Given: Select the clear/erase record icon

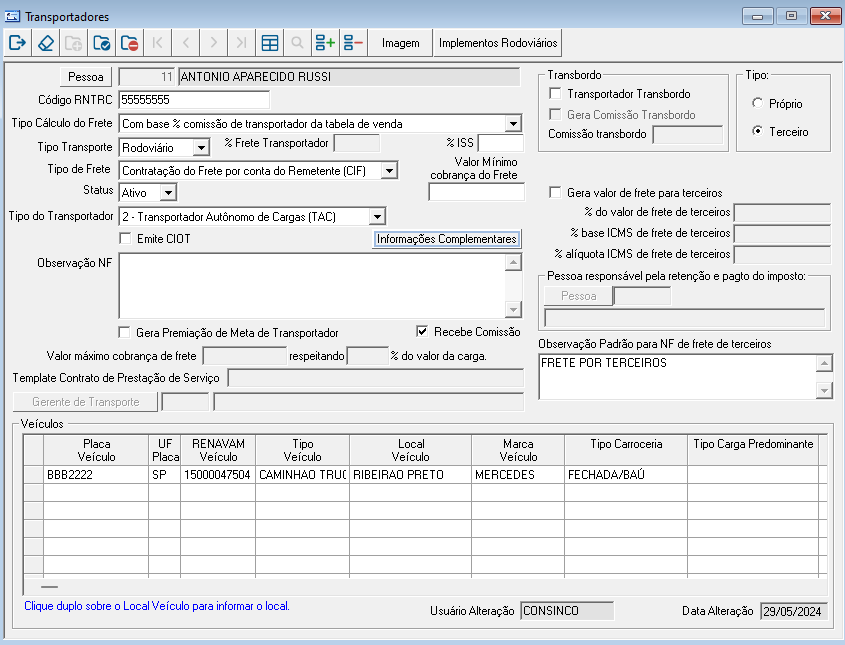Looking at the screenshot, I should pyautogui.click(x=45, y=42).
